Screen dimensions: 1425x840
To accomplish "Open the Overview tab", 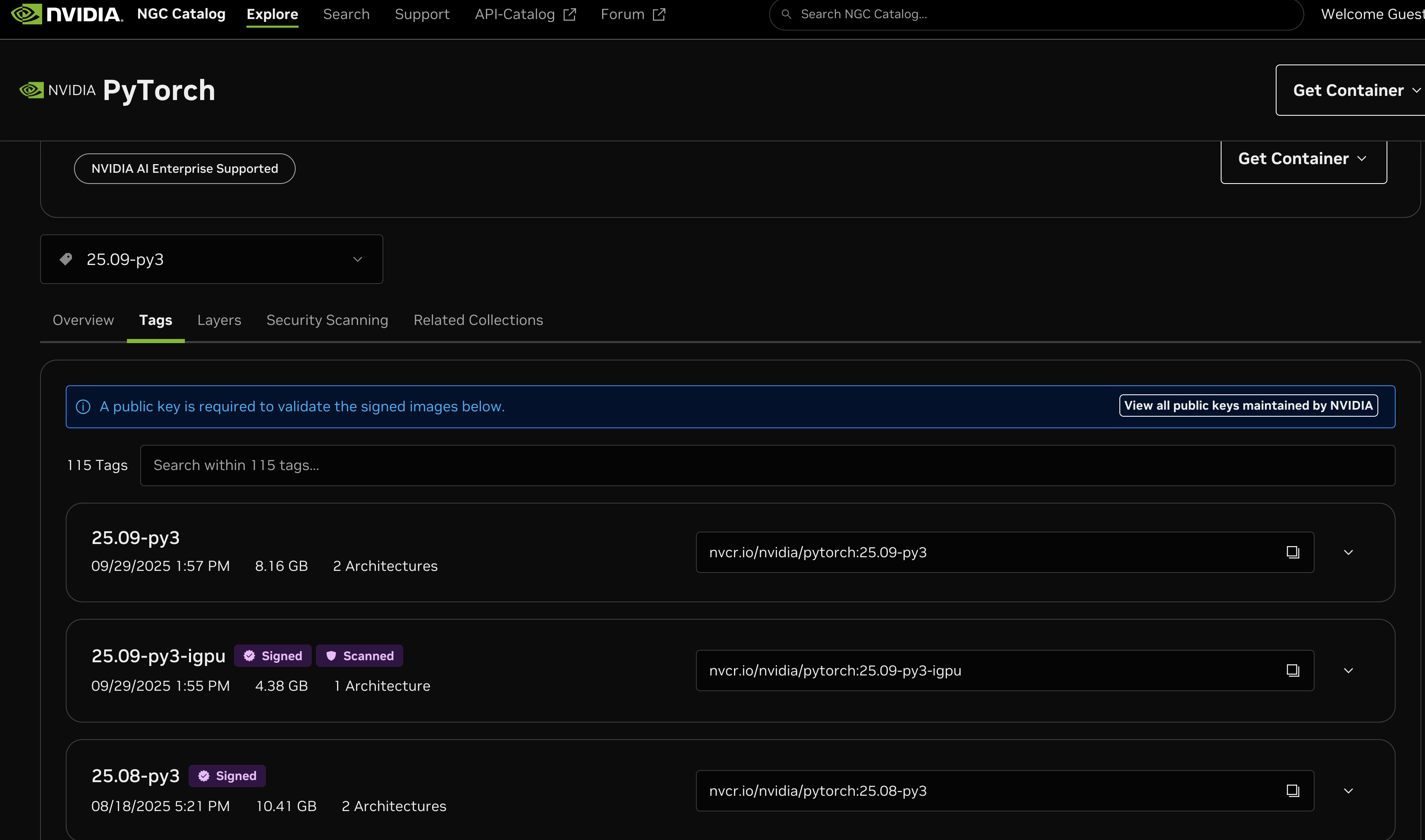I will point(83,320).
